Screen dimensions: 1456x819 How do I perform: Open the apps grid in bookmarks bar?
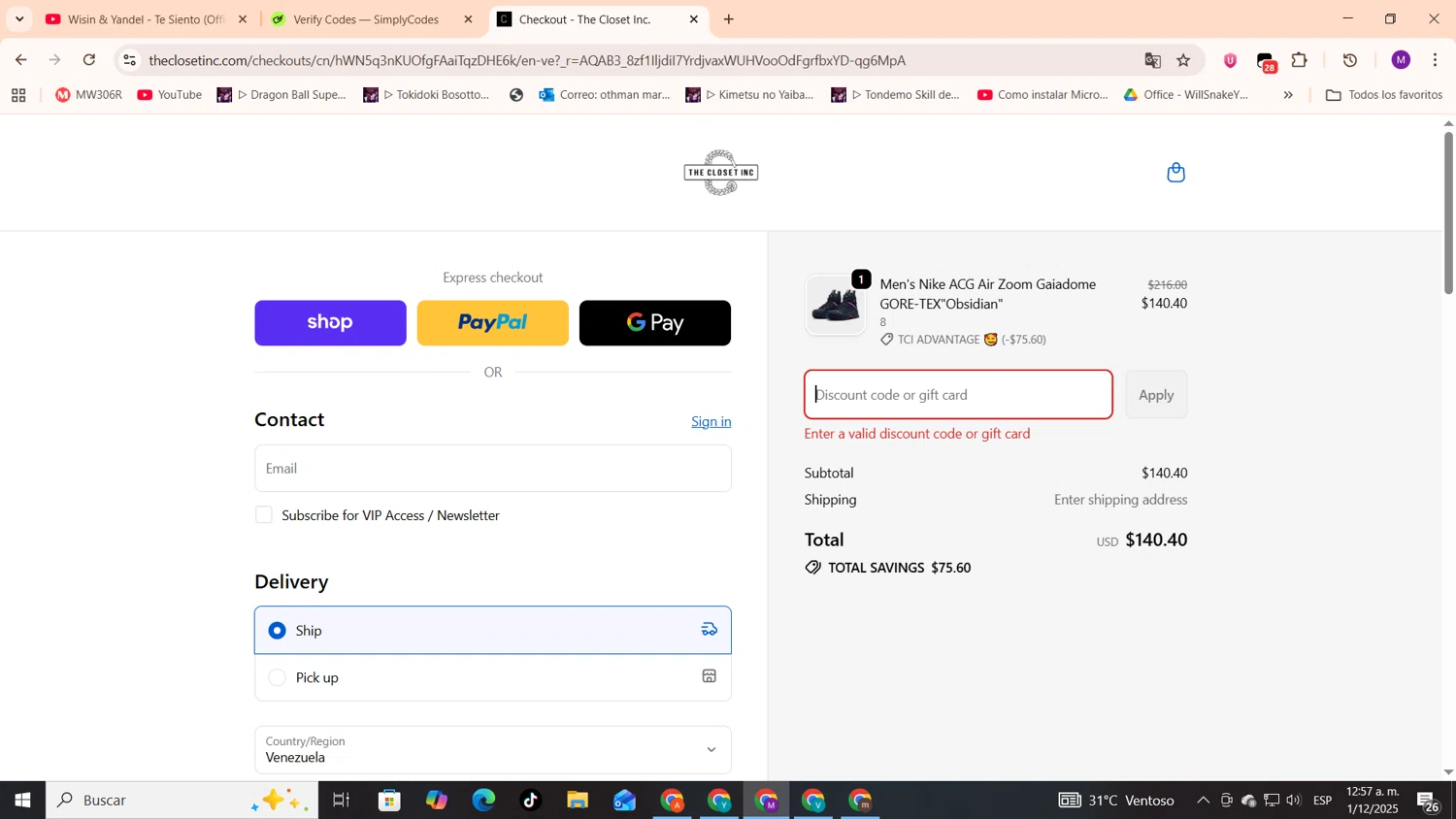tap(17, 95)
